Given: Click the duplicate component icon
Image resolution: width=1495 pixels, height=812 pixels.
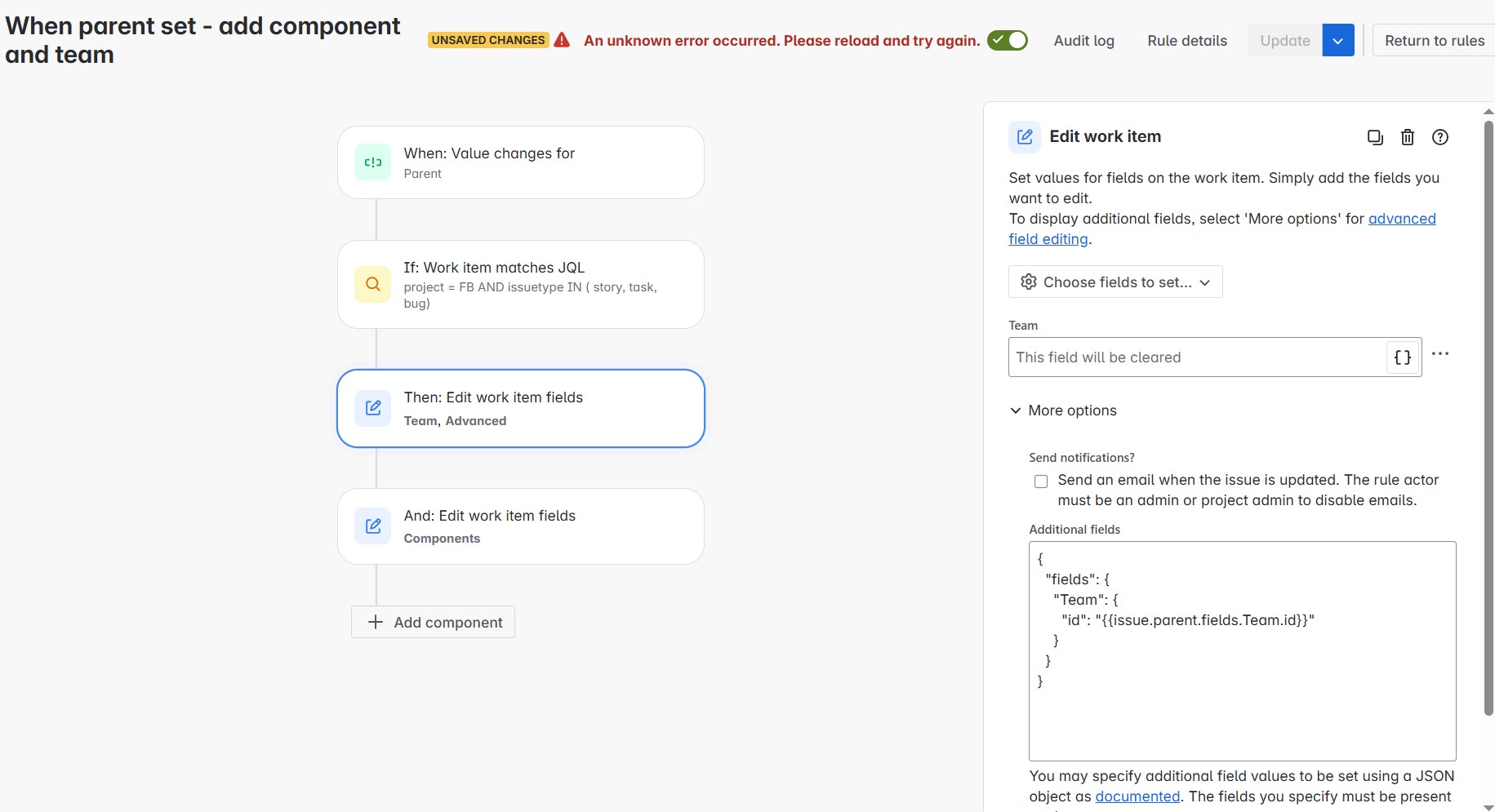Looking at the screenshot, I should click(x=1375, y=137).
